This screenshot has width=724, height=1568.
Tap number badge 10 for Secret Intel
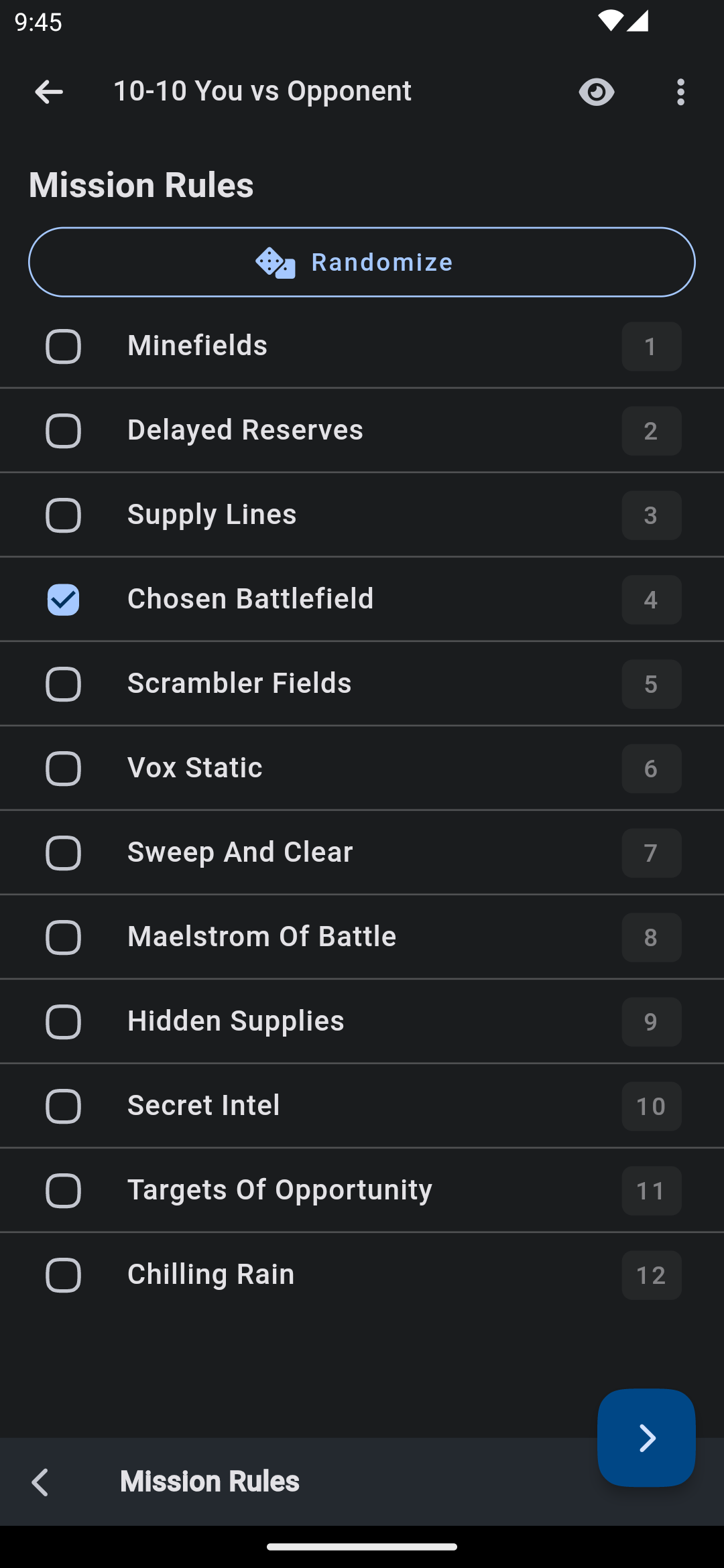(x=651, y=1106)
